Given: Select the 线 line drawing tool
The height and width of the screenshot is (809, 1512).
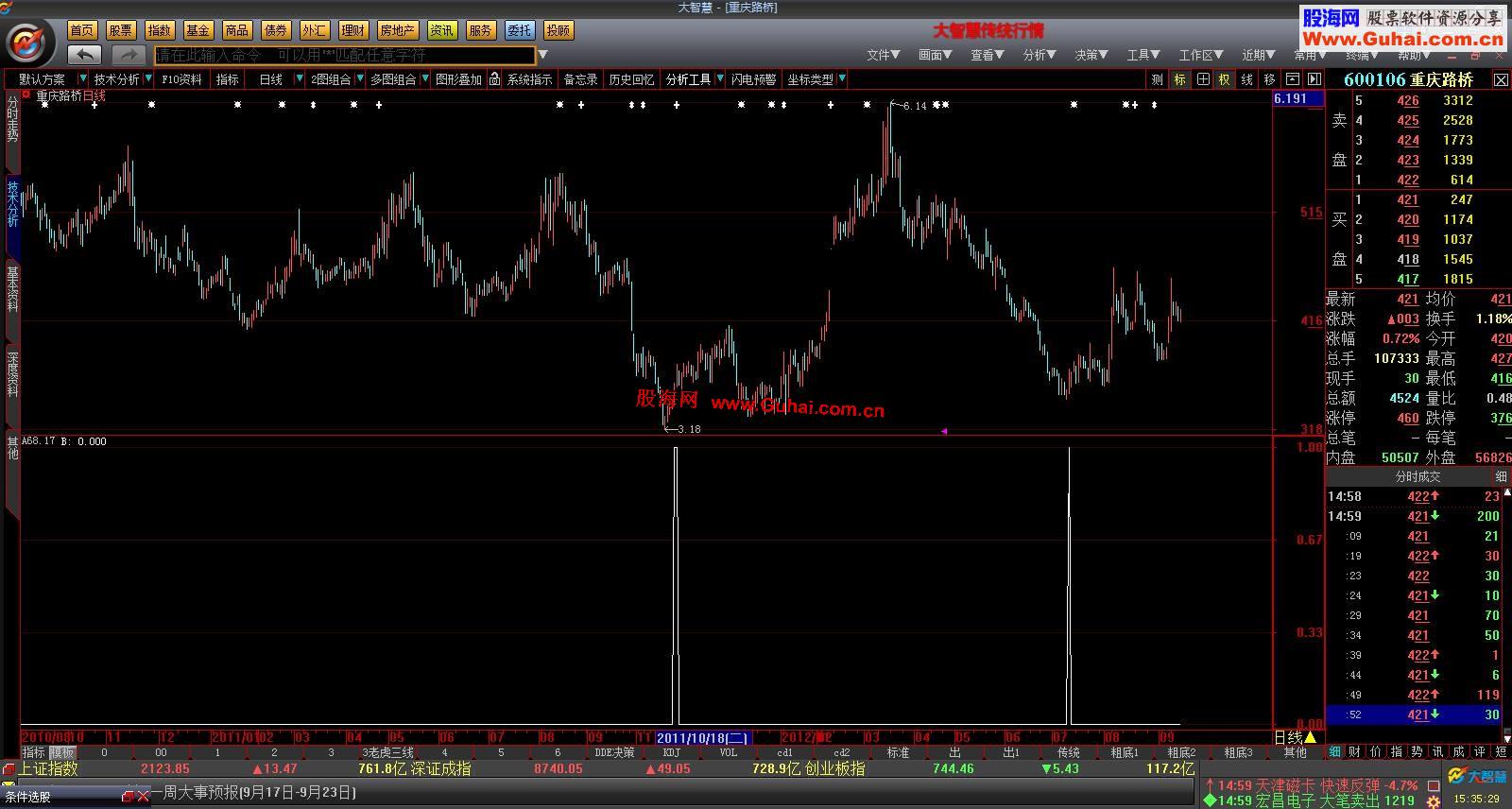Looking at the screenshot, I should click(1247, 79).
